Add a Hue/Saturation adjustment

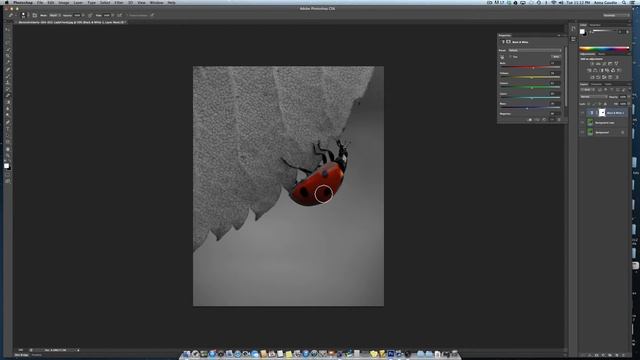pyautogui.click(x=589, y=70)
